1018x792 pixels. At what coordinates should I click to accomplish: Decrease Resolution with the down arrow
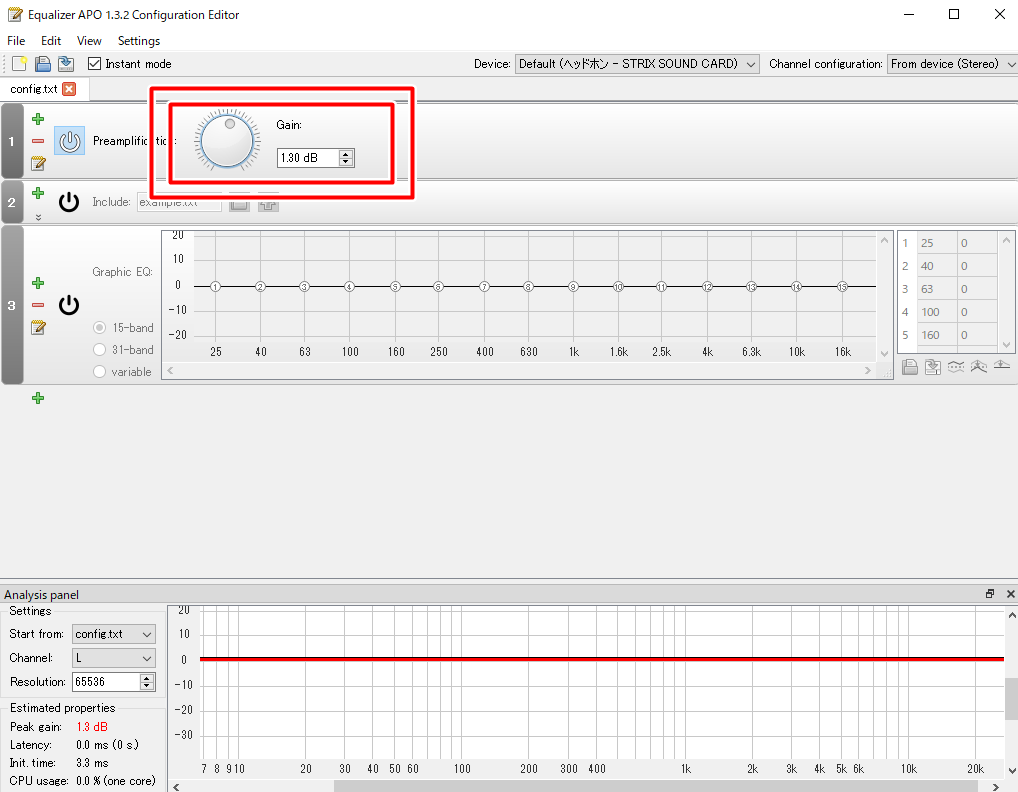[x=147, y=686]
